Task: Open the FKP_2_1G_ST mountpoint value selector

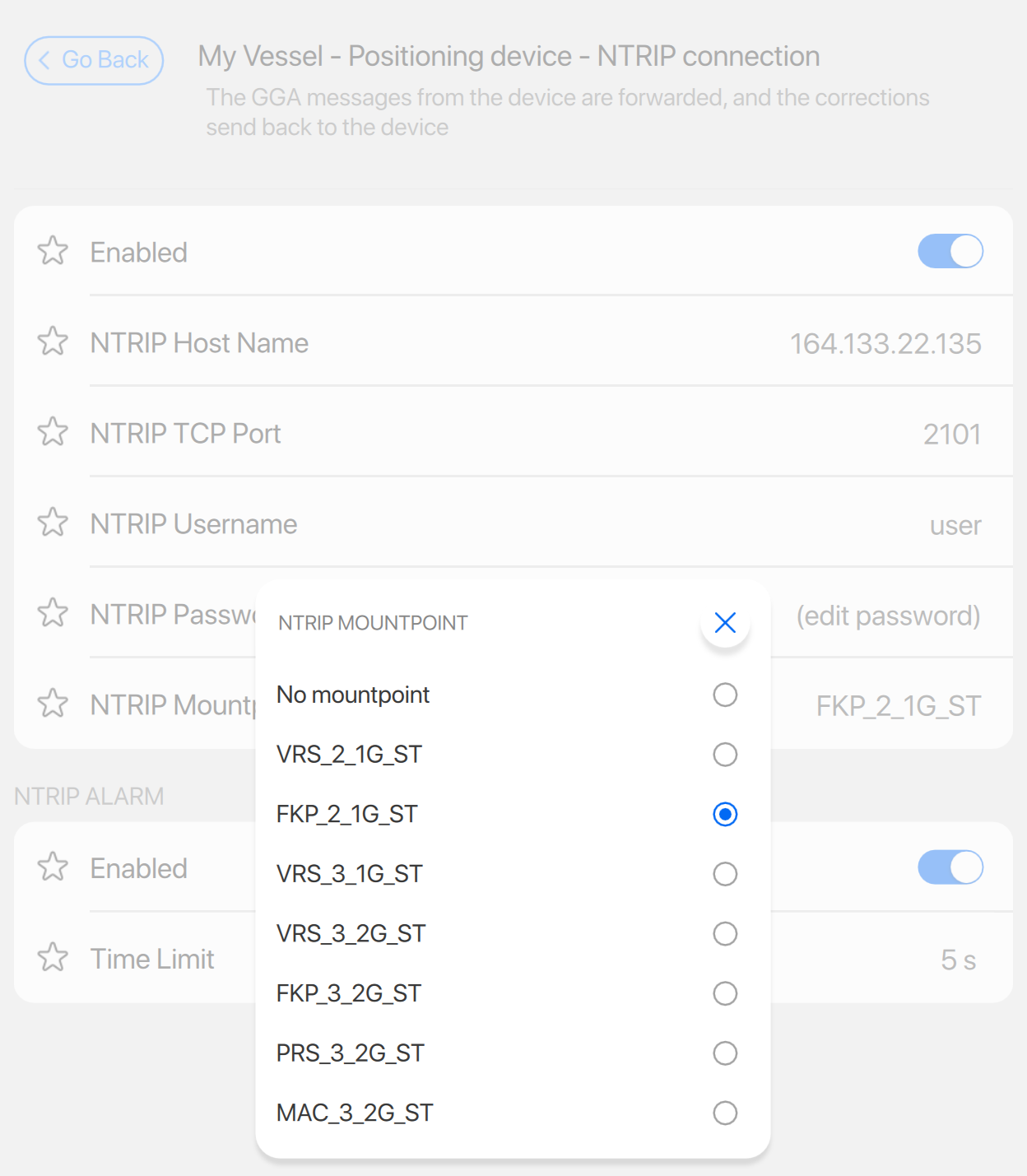Action: (x=898, y=706)
